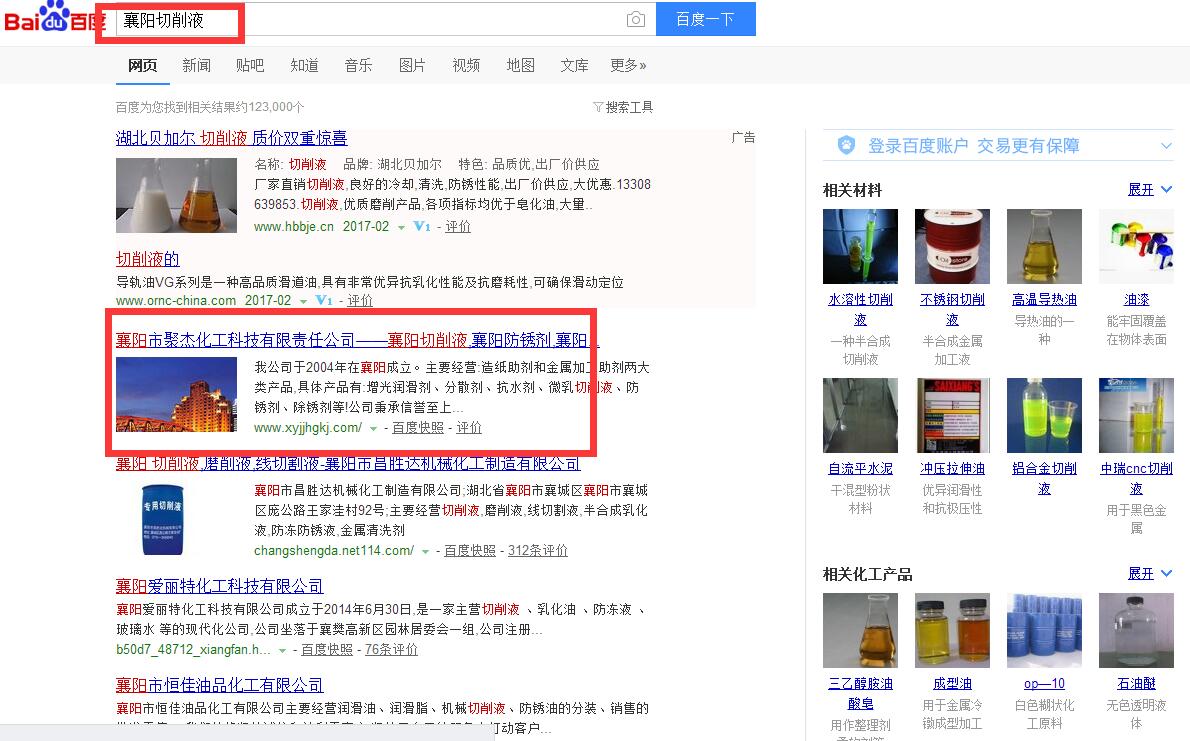Screen dimensions: 1190x741
Task: Click the 百度一下 search button
Action: [x=706, y=19]
